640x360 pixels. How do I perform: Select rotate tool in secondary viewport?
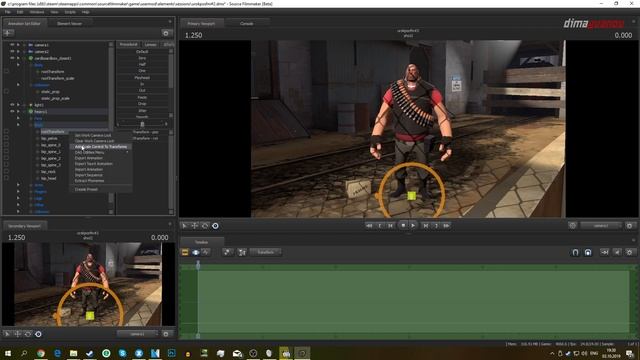tap(28, 334)
